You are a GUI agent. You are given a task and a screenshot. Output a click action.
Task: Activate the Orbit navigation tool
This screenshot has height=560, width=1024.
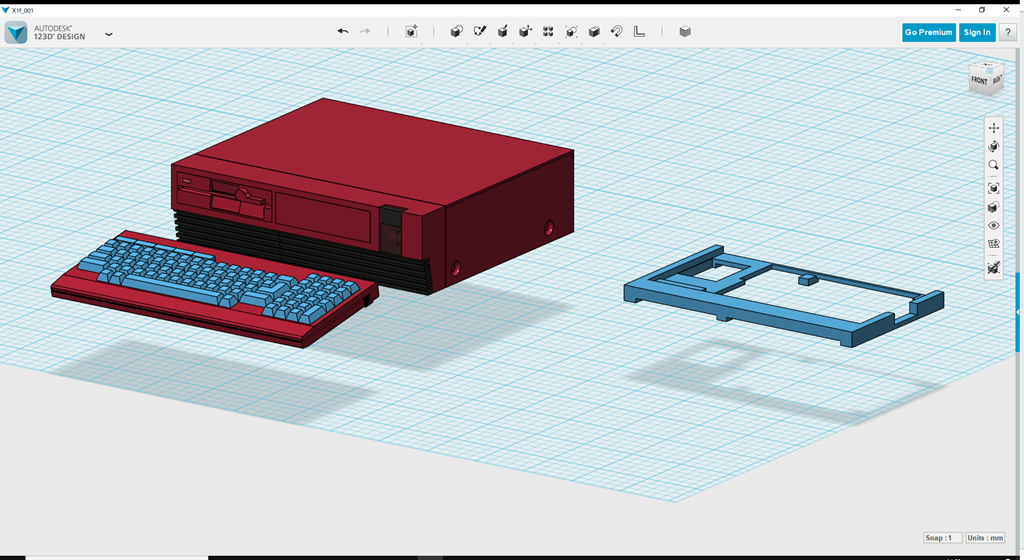(993, 146)
